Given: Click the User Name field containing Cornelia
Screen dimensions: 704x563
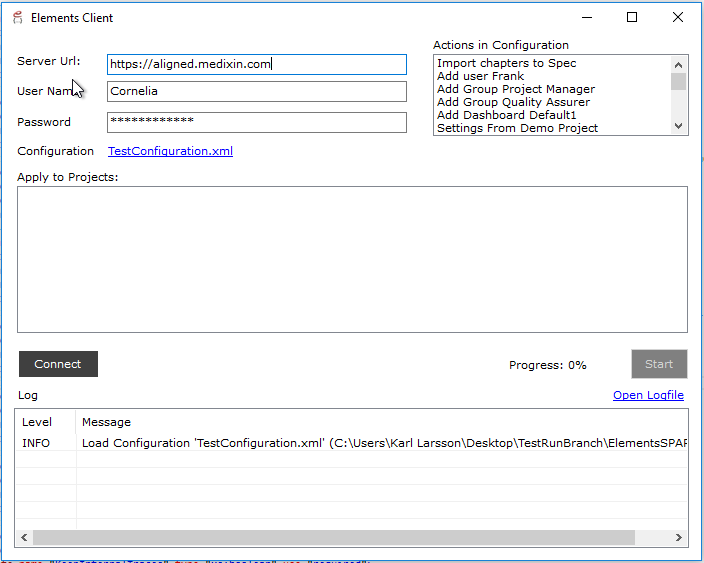Looking at the screenshot, I should coord(256,91).
